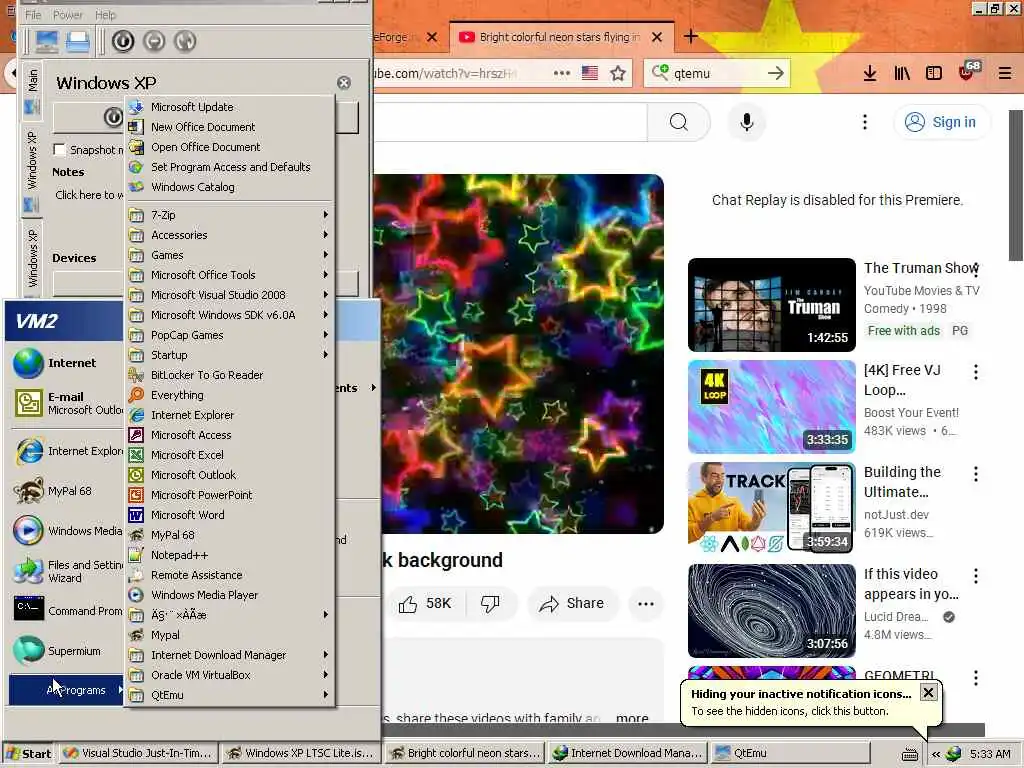Expand the QtEmu program folder
The width and height of the screenshot is (1024, 768).
(229, 695)
